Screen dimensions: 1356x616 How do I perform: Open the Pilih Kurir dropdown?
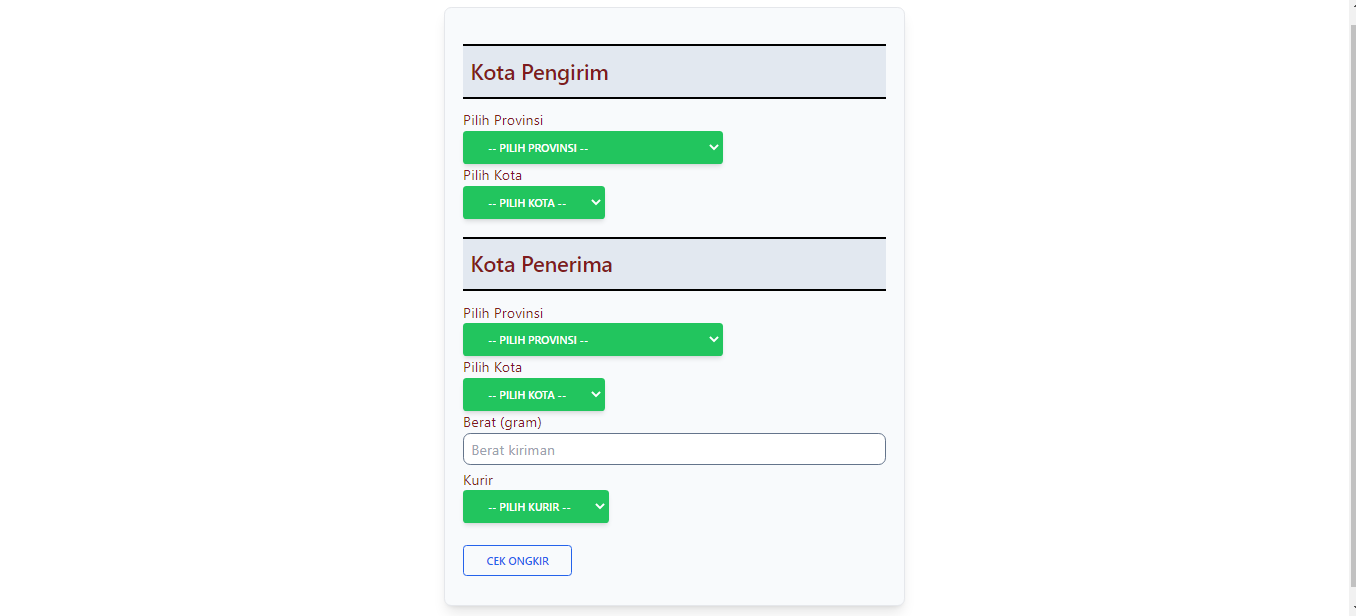point(535,506)
